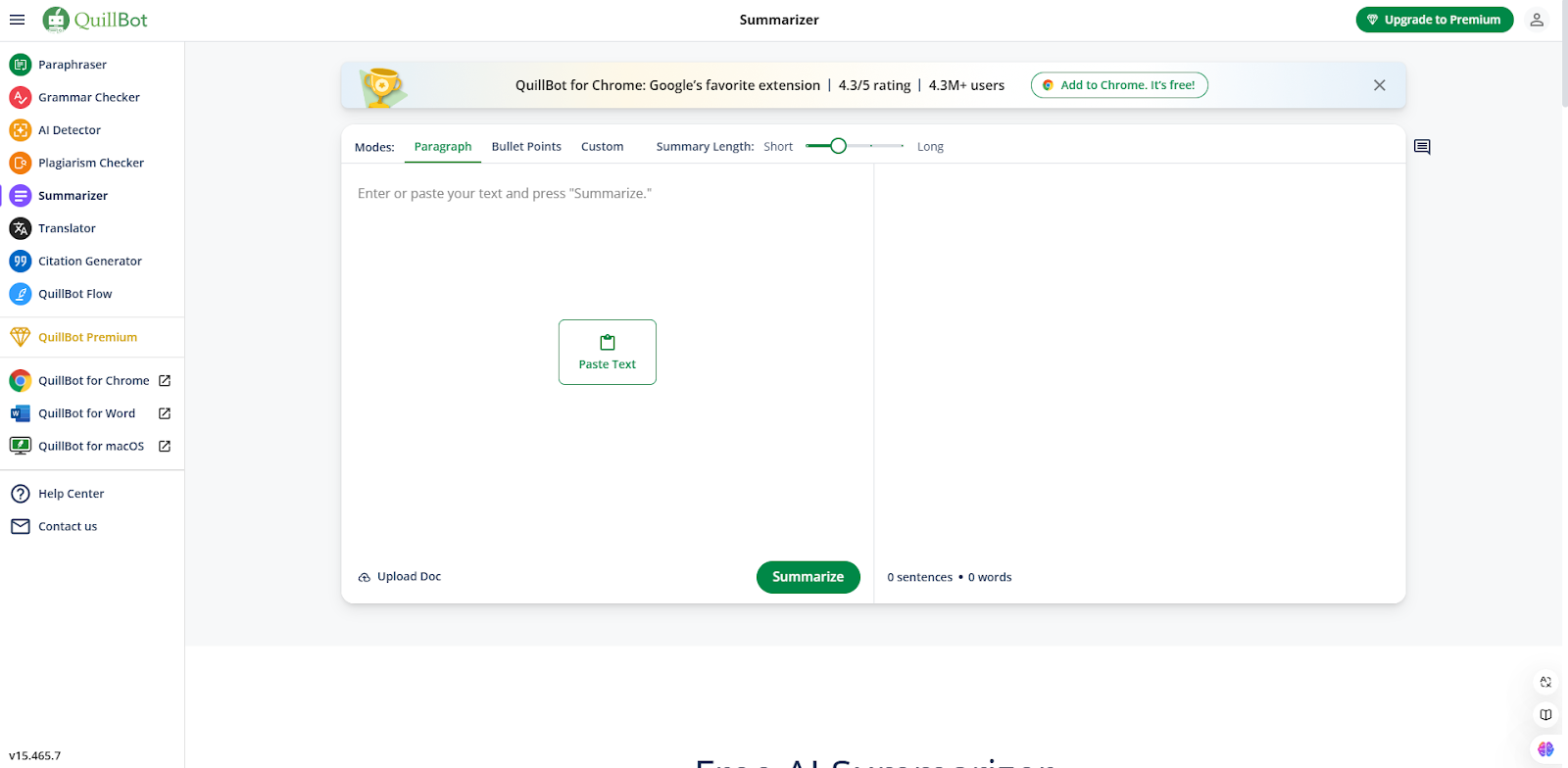Viewport: 1568px width, 768px height.
Task: Open external link beside QuillBot for macOS
Action: [x=165, y=446]
